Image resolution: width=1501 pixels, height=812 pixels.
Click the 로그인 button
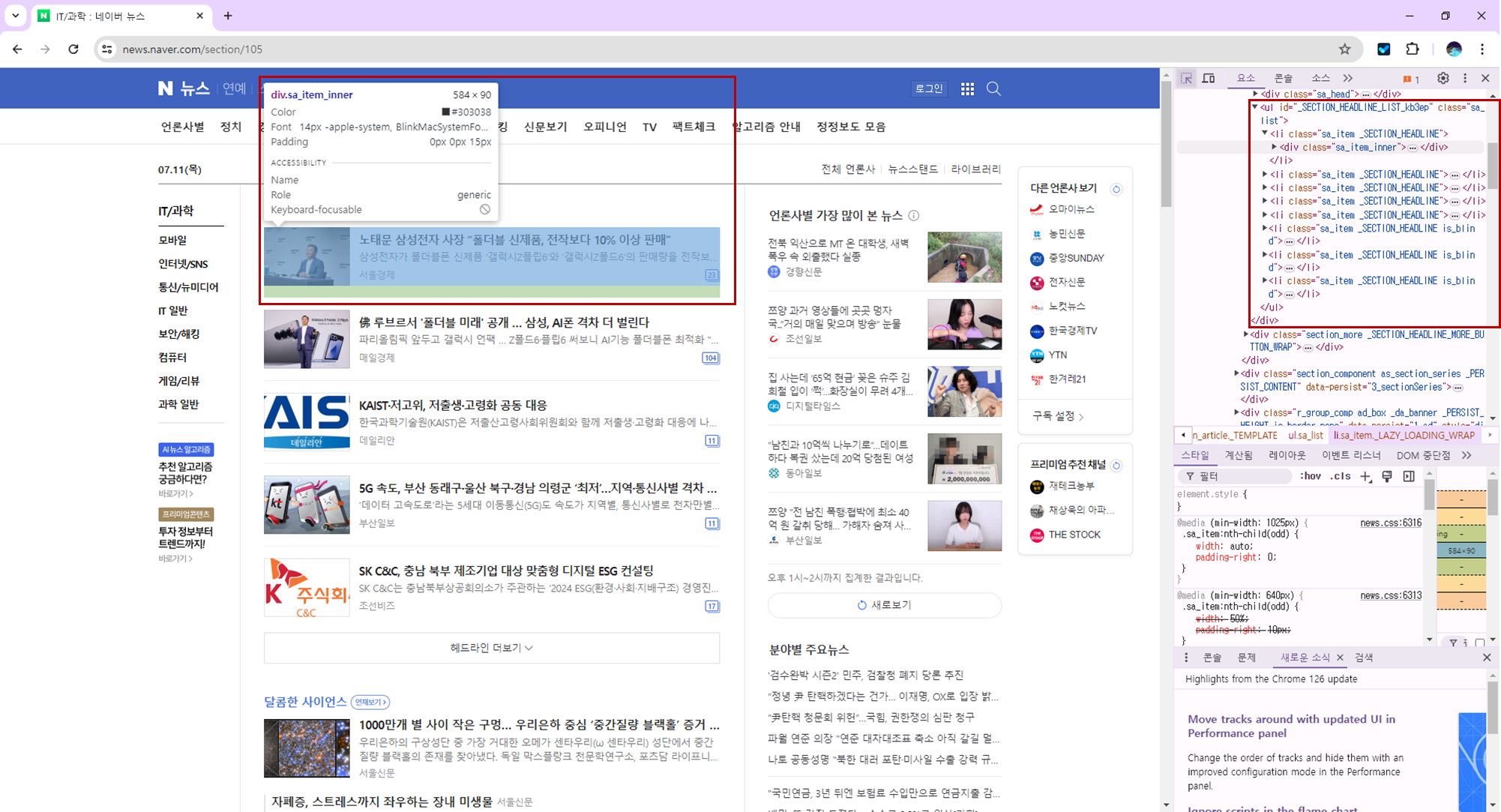point(929,88)
